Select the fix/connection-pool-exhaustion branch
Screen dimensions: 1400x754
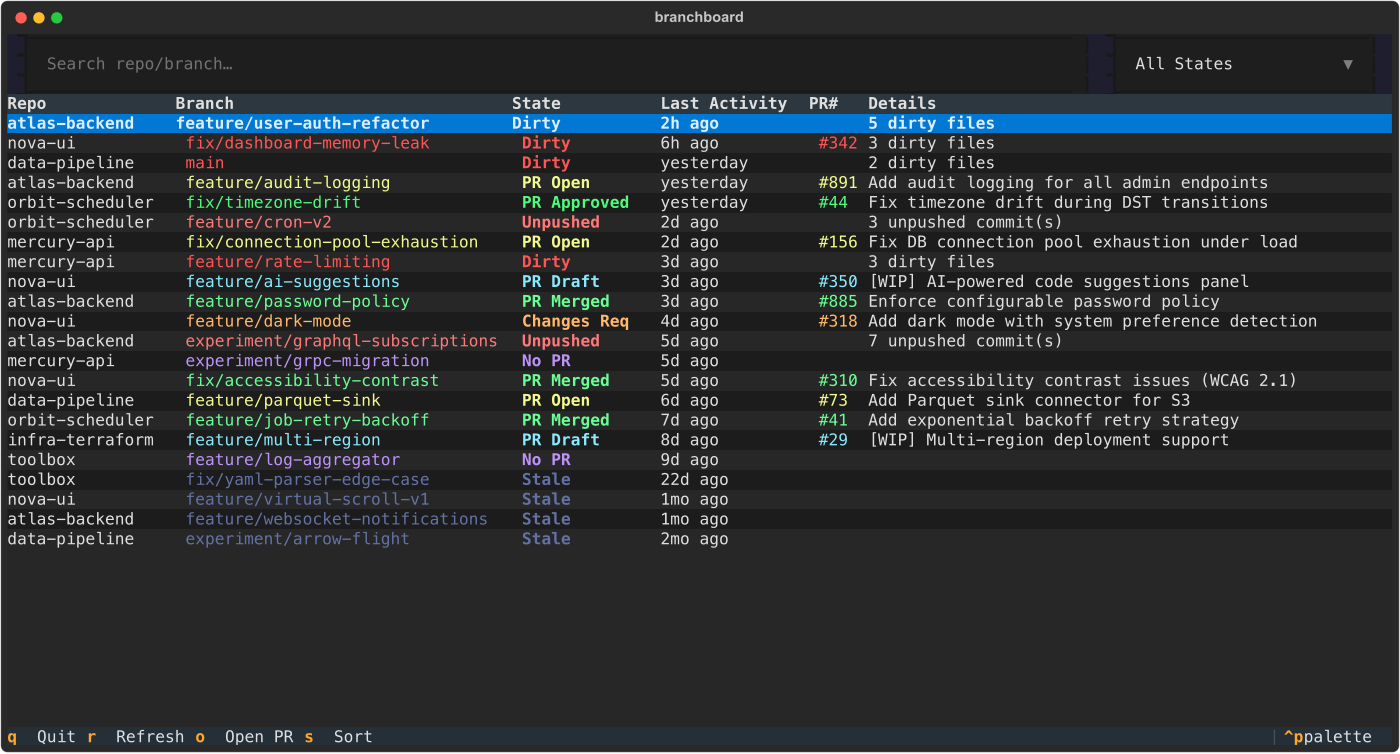point(332,242)
